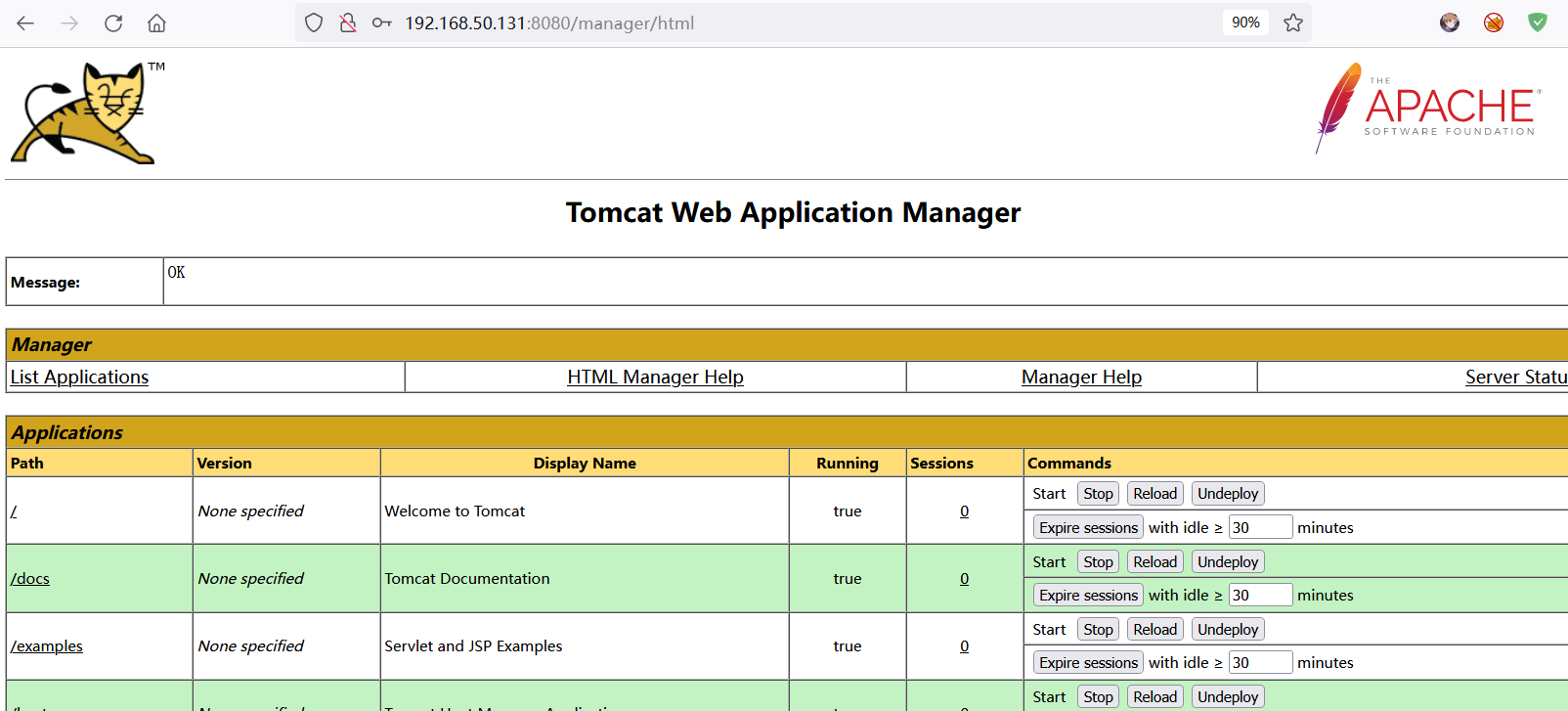
Task: Open the Manager Help link
Action: 1081,377
